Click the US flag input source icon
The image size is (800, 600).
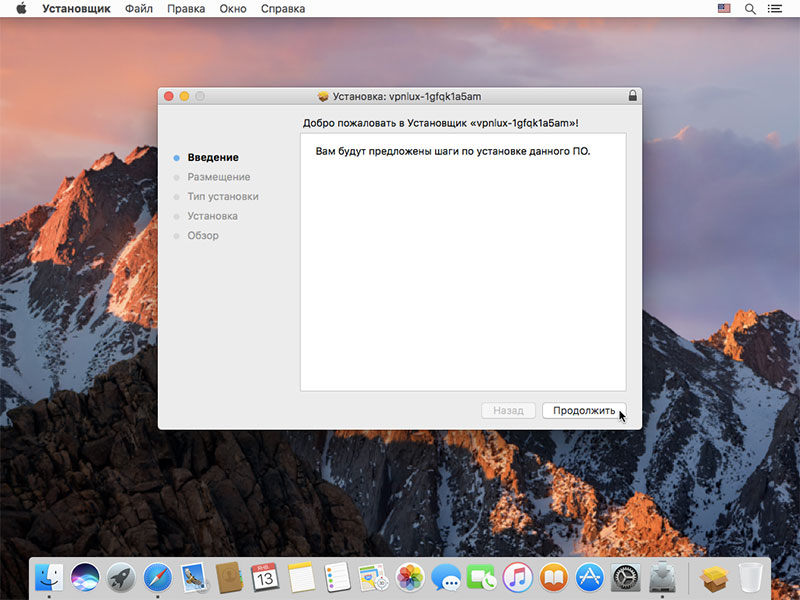(723, 8)
